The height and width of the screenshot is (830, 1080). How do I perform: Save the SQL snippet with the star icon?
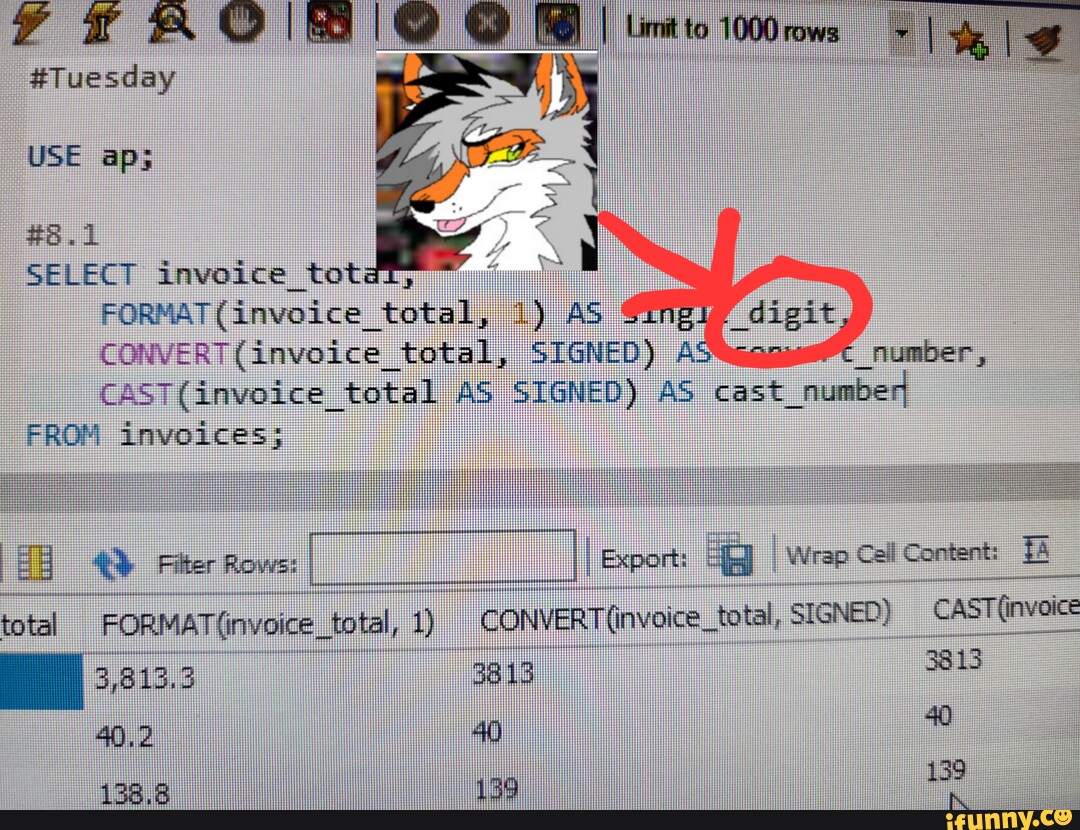coord(968,38)
